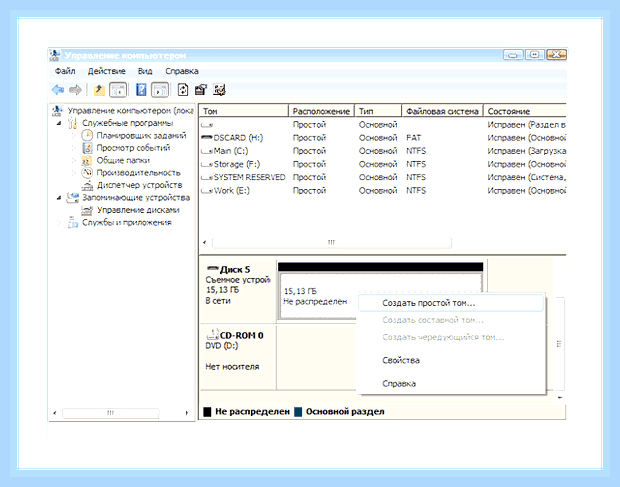Click the black Не распределен legend swatch
This screenshot has height=487, width=620.
207,412
